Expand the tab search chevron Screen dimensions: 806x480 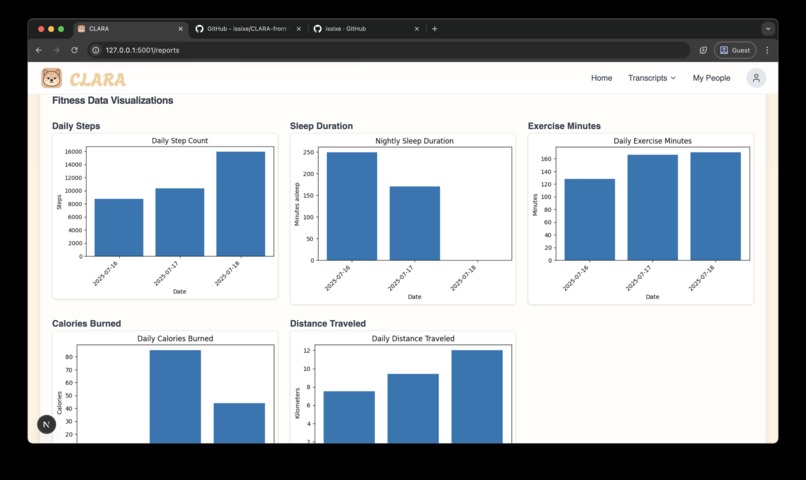768,29
